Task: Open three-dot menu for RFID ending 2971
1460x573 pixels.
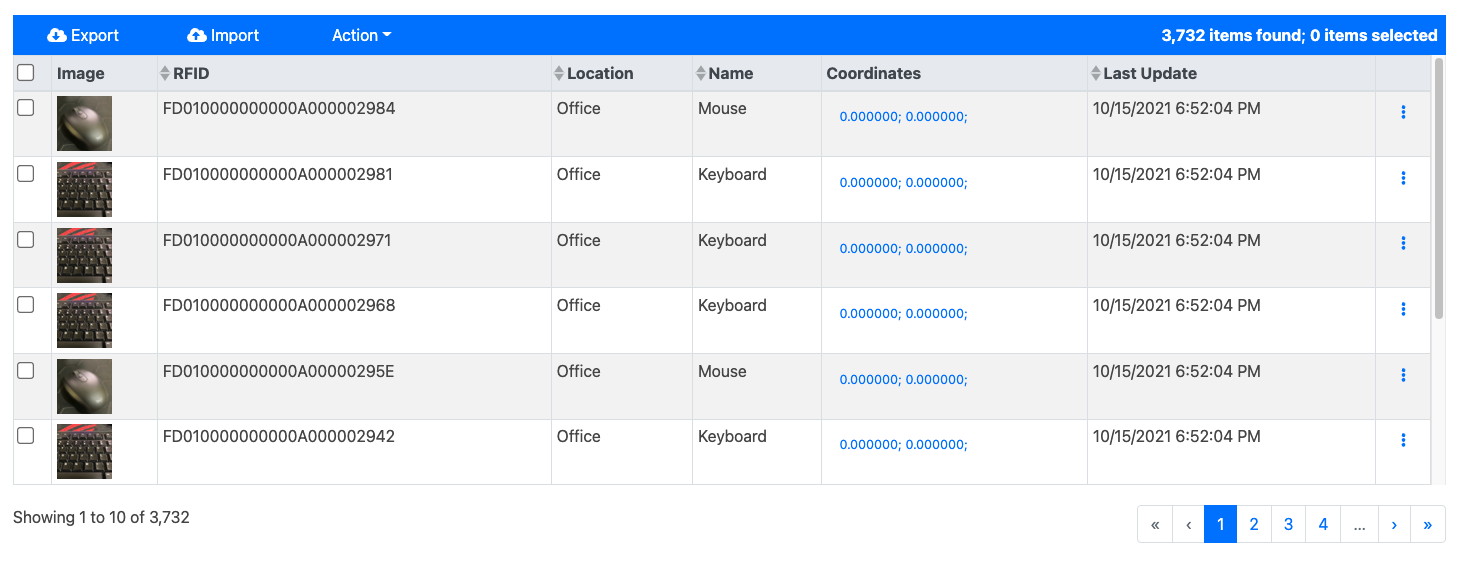Action: (1403, 243)
